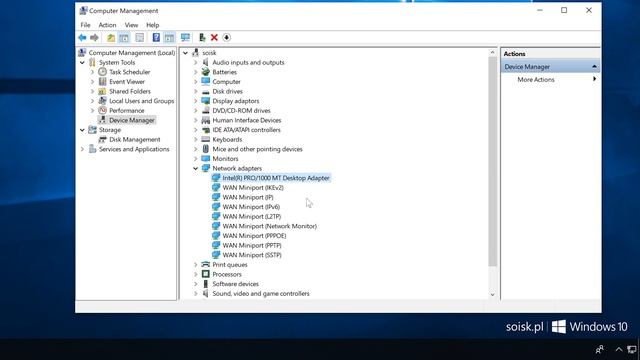
Task: Click the Forward arrow toolbar icon
Action: [94, 38]
